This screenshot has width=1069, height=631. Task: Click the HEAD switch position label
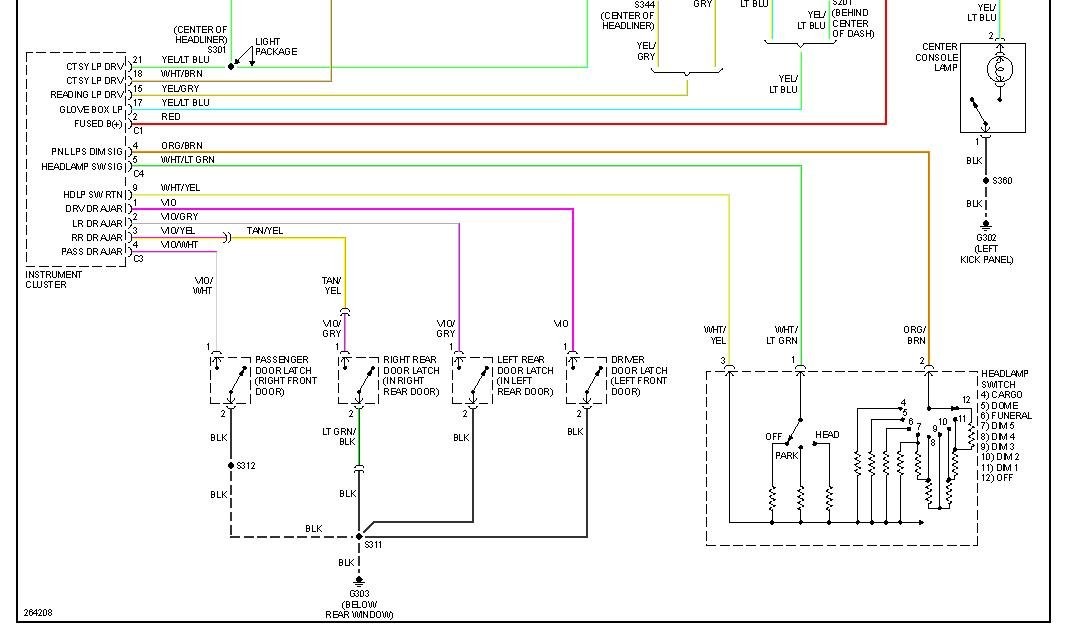coord(827,435)
